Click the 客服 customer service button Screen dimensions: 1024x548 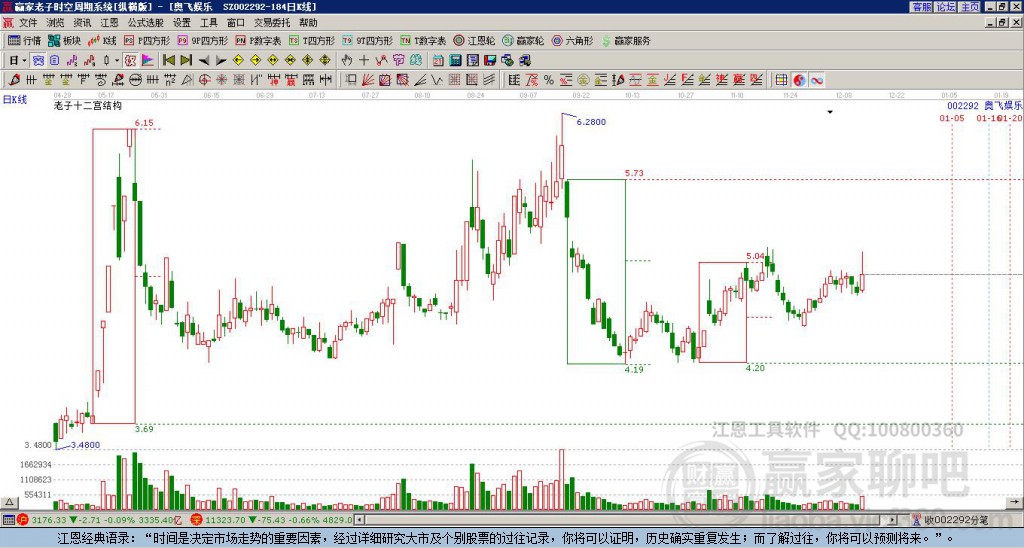tap(921, 7)
